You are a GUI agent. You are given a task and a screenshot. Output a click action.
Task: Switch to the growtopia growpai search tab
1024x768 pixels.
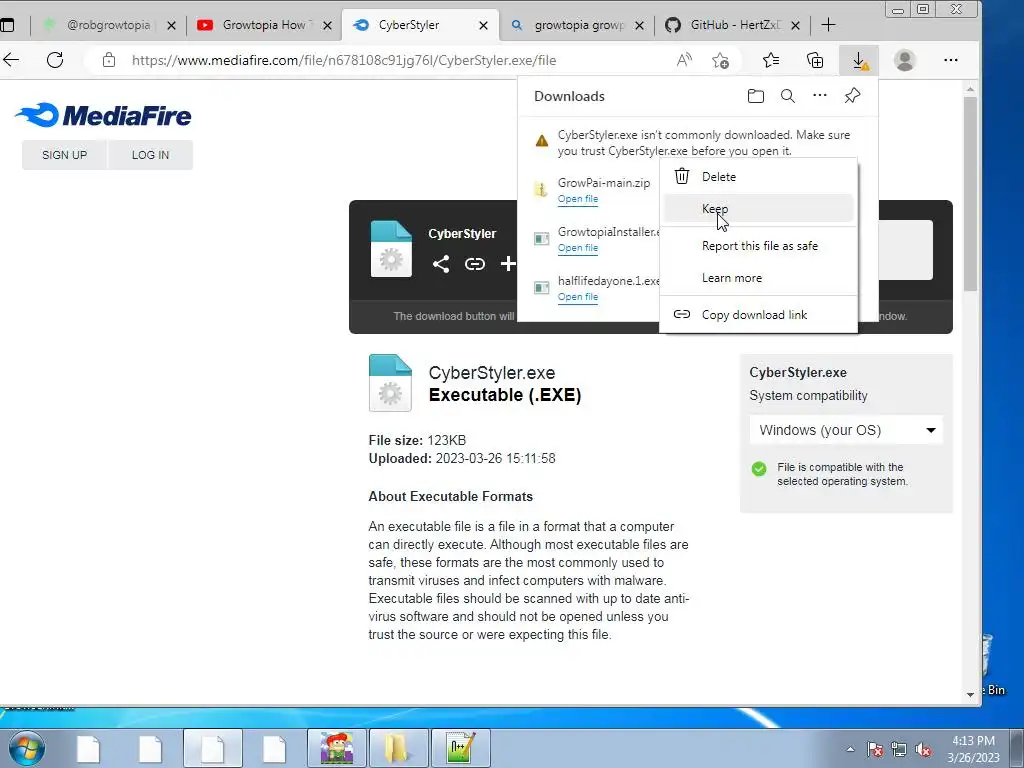578,25
